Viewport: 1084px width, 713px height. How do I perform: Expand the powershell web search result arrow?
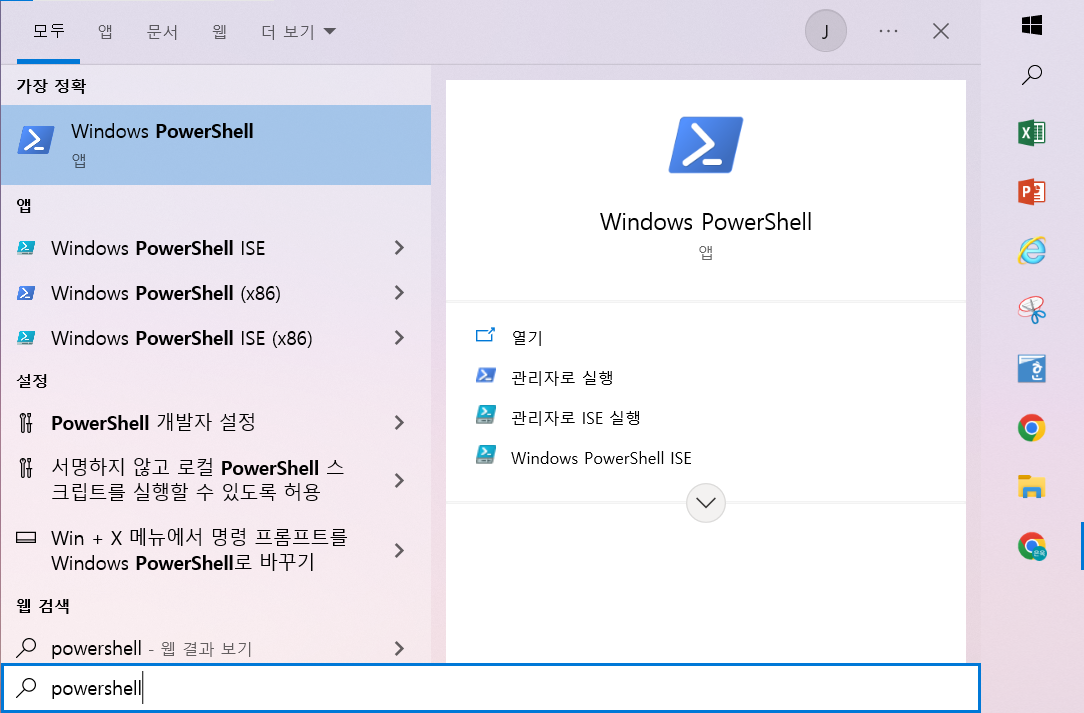click(x=399, y=648)
